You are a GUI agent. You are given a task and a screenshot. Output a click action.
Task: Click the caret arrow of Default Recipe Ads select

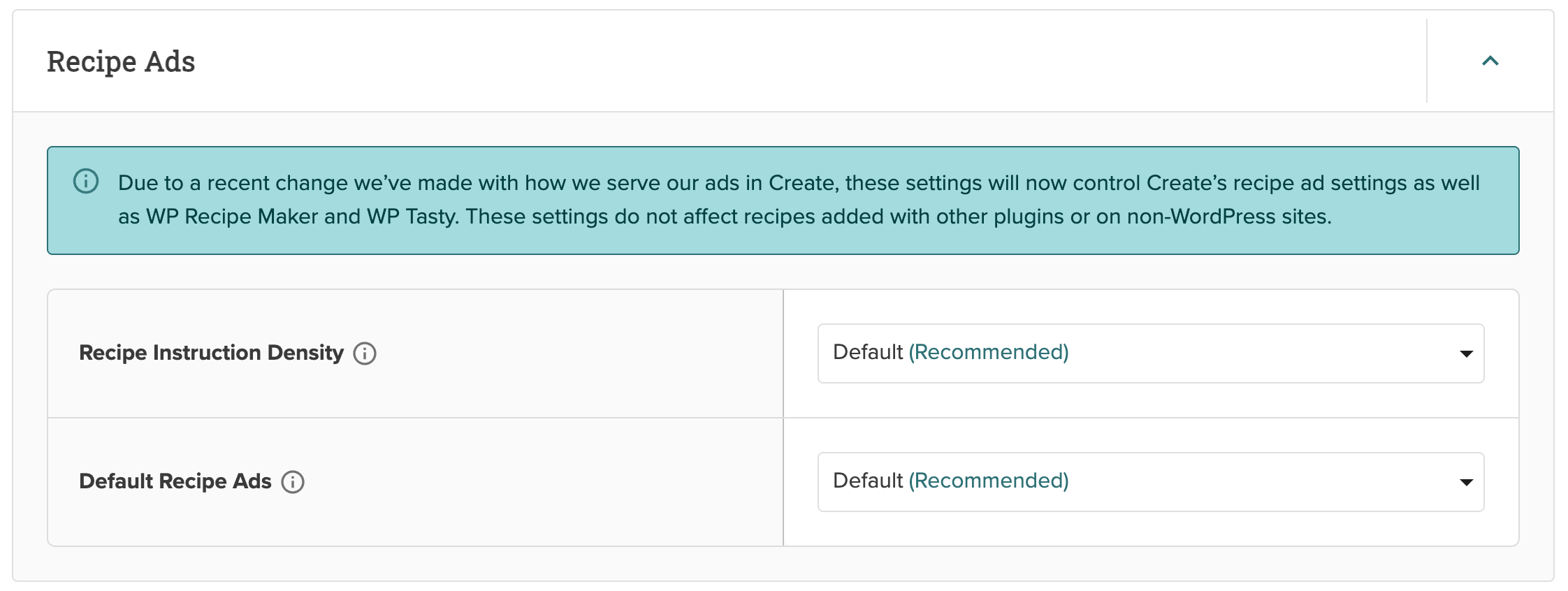click(x=1467, y=483)
